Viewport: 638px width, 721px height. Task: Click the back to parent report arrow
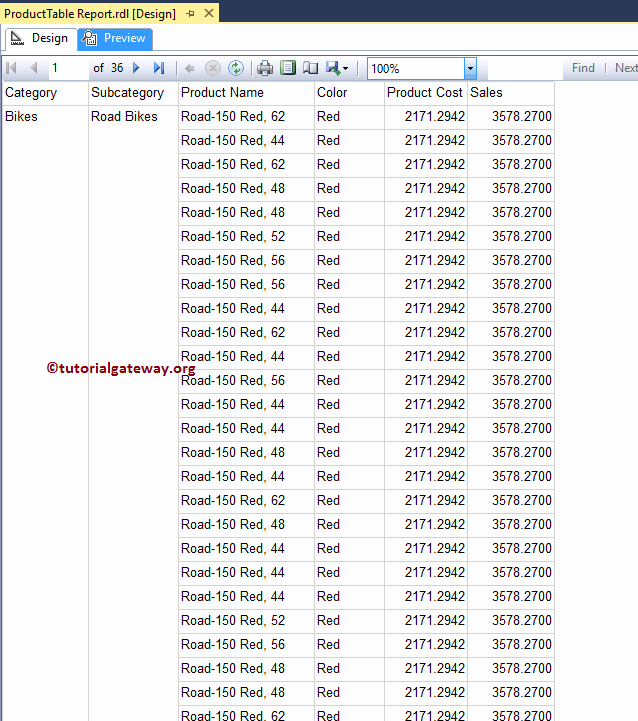(x=189, y=69)
